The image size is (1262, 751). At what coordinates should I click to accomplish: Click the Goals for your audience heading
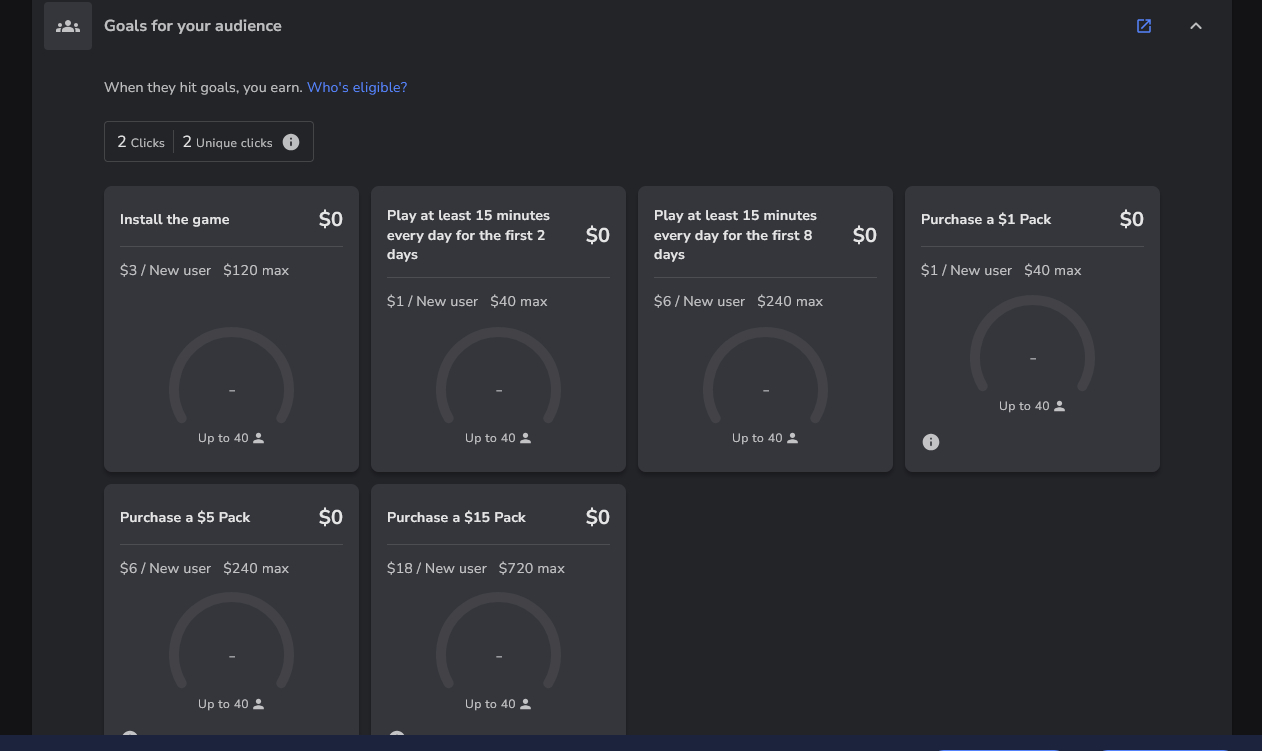pyautogui.click(x=193, y=26)
